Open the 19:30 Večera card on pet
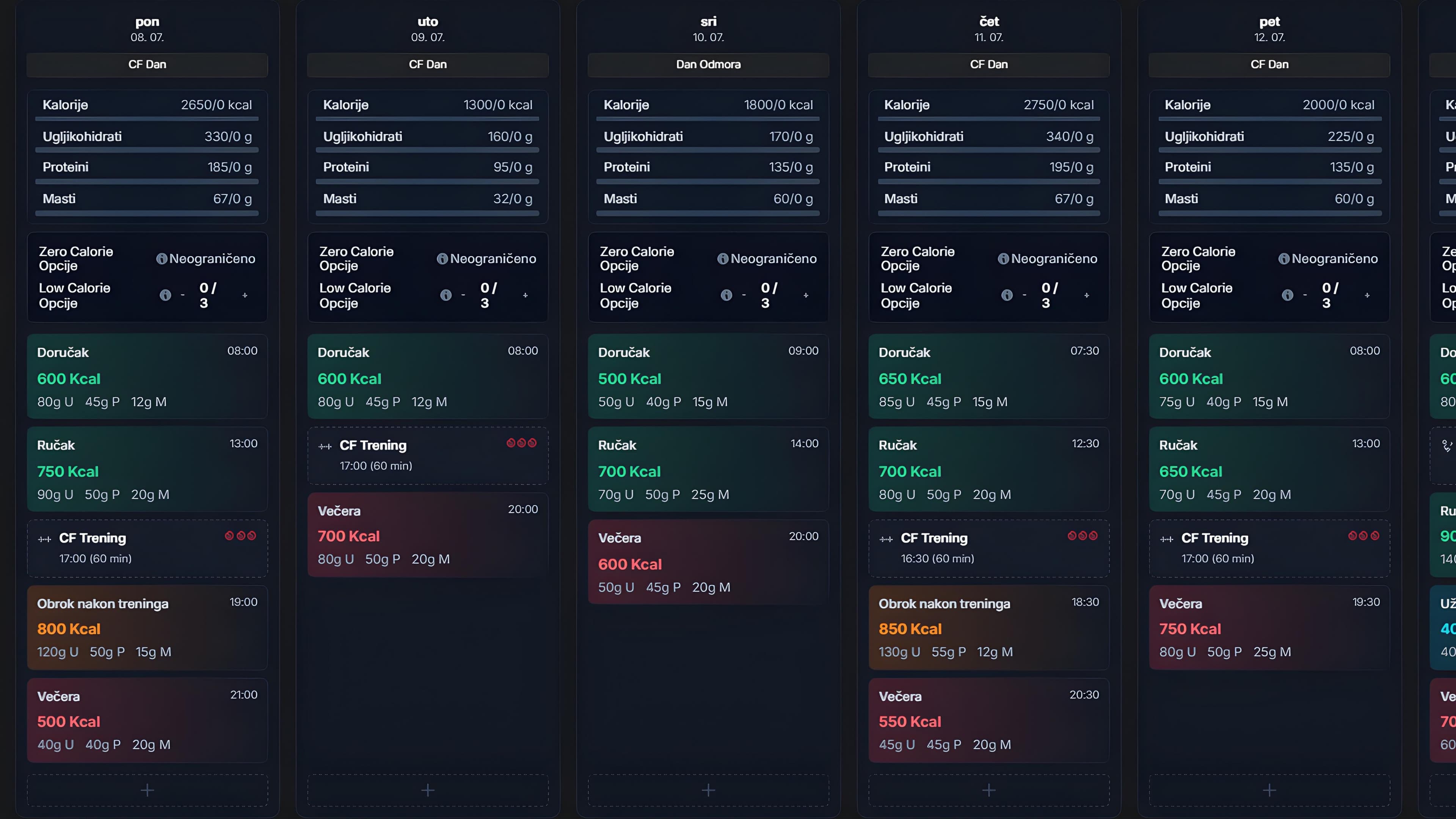Viewport: 1456px width, 819px height. (1269, 628)
